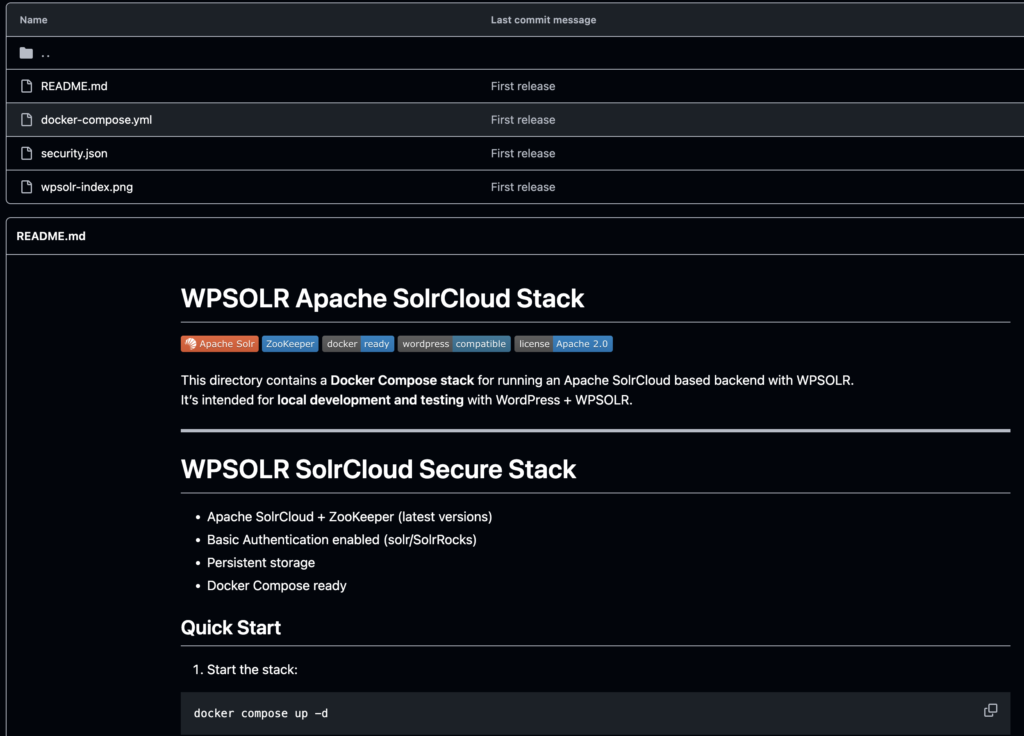Click the docker ready badge
The height and width of the screenshot is (736, 1024).
coord(358,344)
